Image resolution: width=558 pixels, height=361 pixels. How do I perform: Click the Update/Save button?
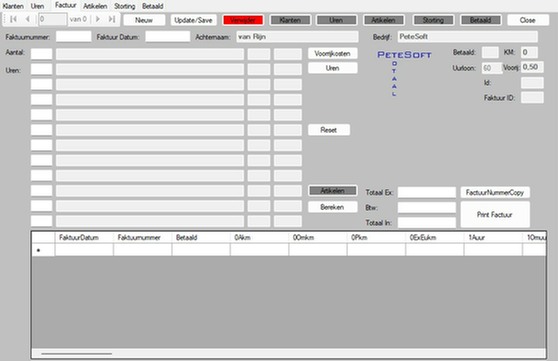tap(193, 20)
